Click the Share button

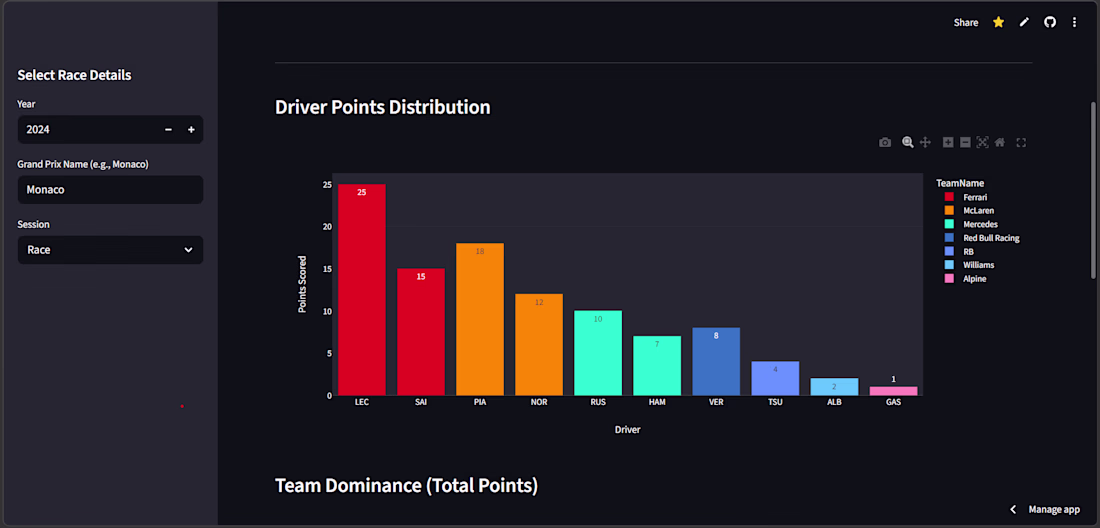(x=965, y=22)
